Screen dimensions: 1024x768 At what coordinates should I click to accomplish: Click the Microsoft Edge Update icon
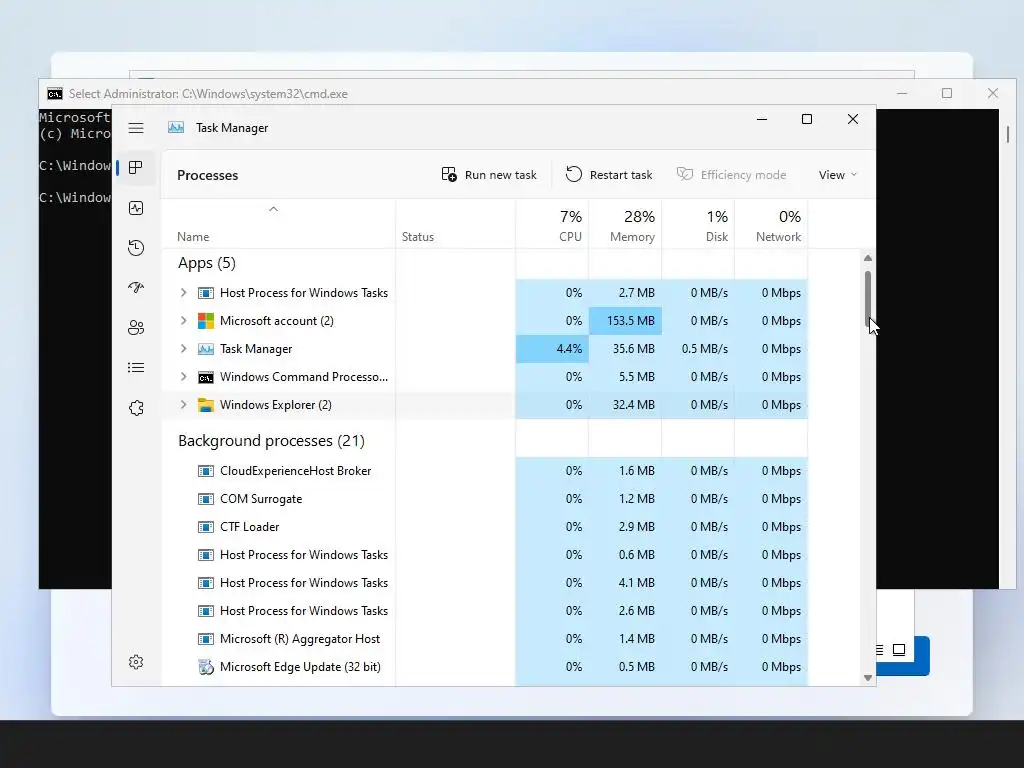[x=206, y=667]
